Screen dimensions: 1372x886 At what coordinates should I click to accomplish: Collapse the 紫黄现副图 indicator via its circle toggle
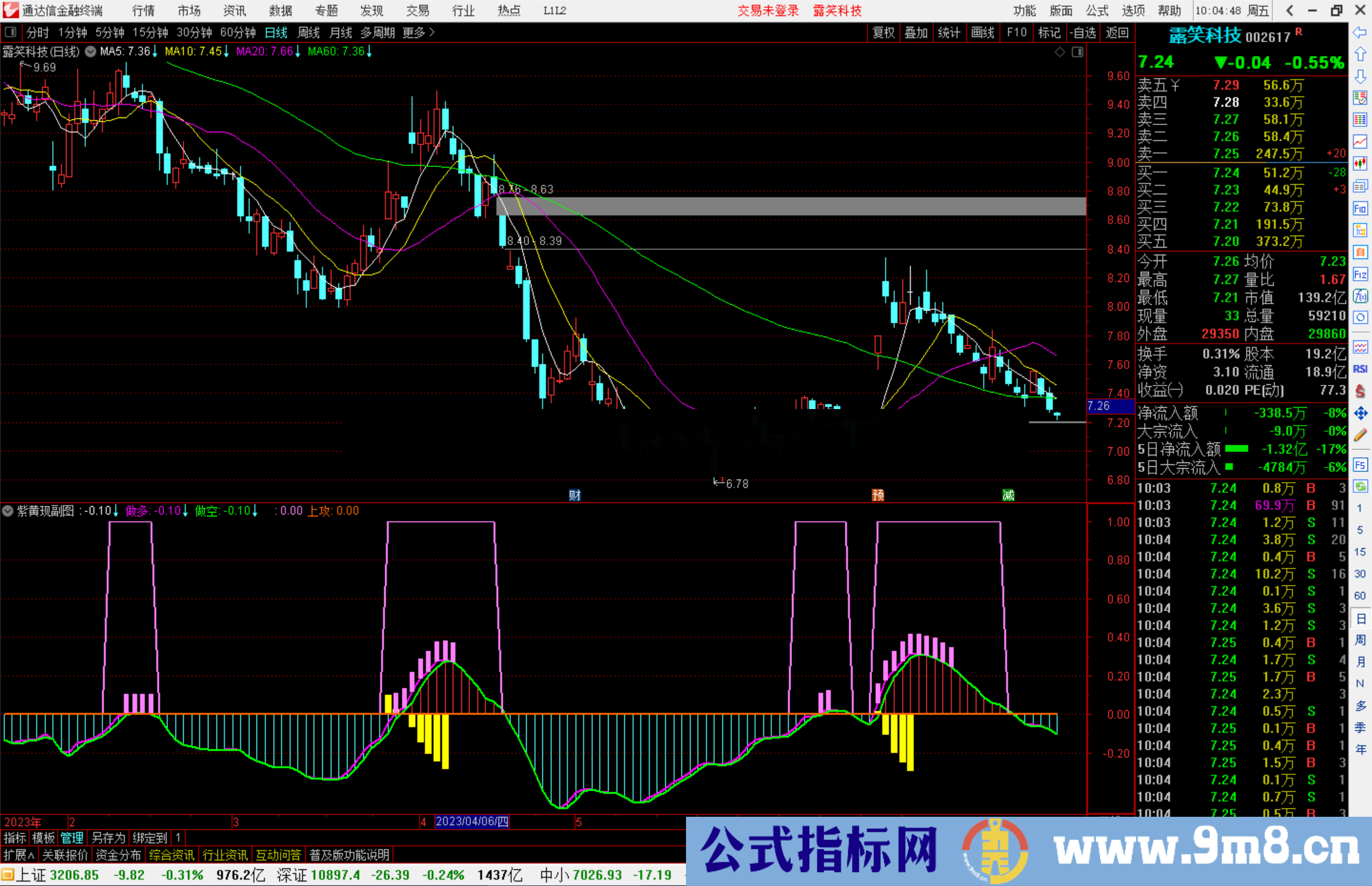8,511
